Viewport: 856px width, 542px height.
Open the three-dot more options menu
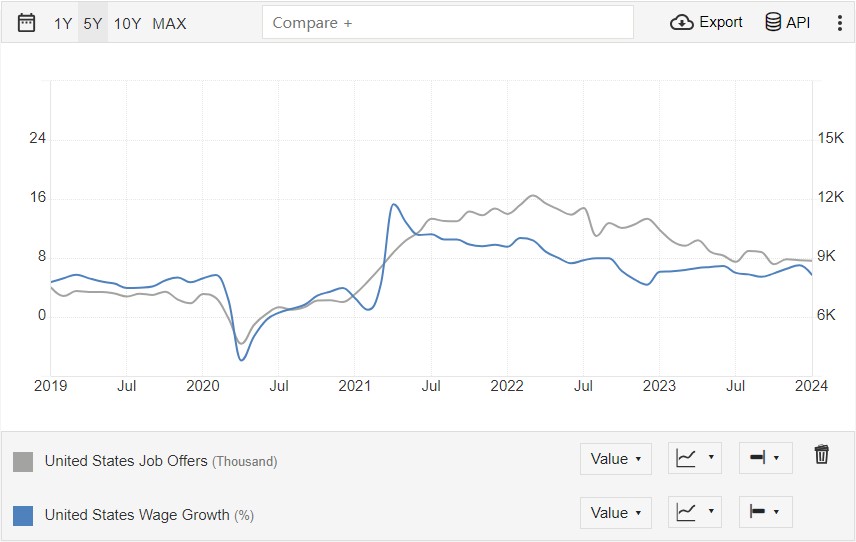(840, 23)
